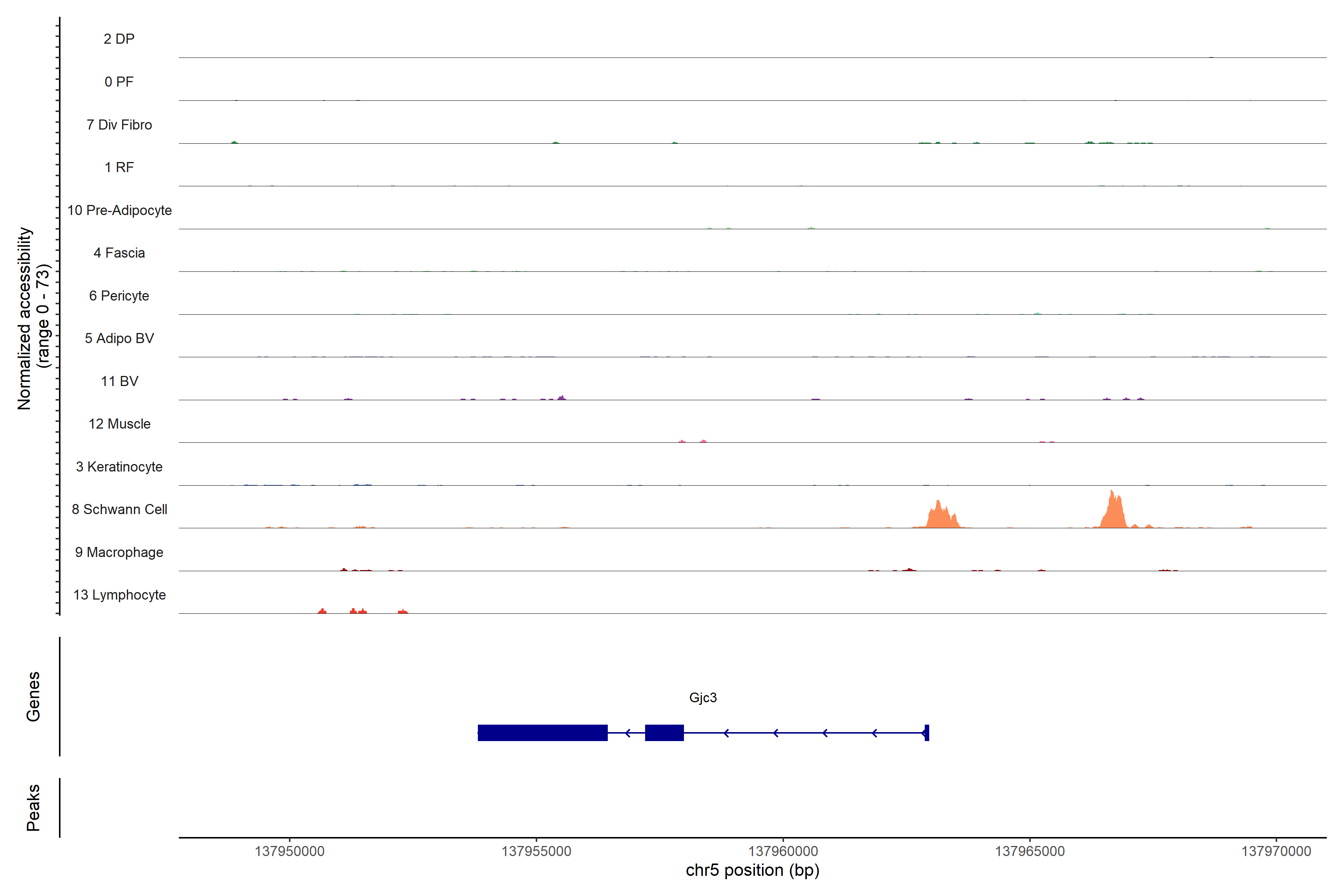Image resolution: width=1344 pixels, height=896 pixels.
Task: Click the 137965000 axis tick label
Action: (1030, 851)
